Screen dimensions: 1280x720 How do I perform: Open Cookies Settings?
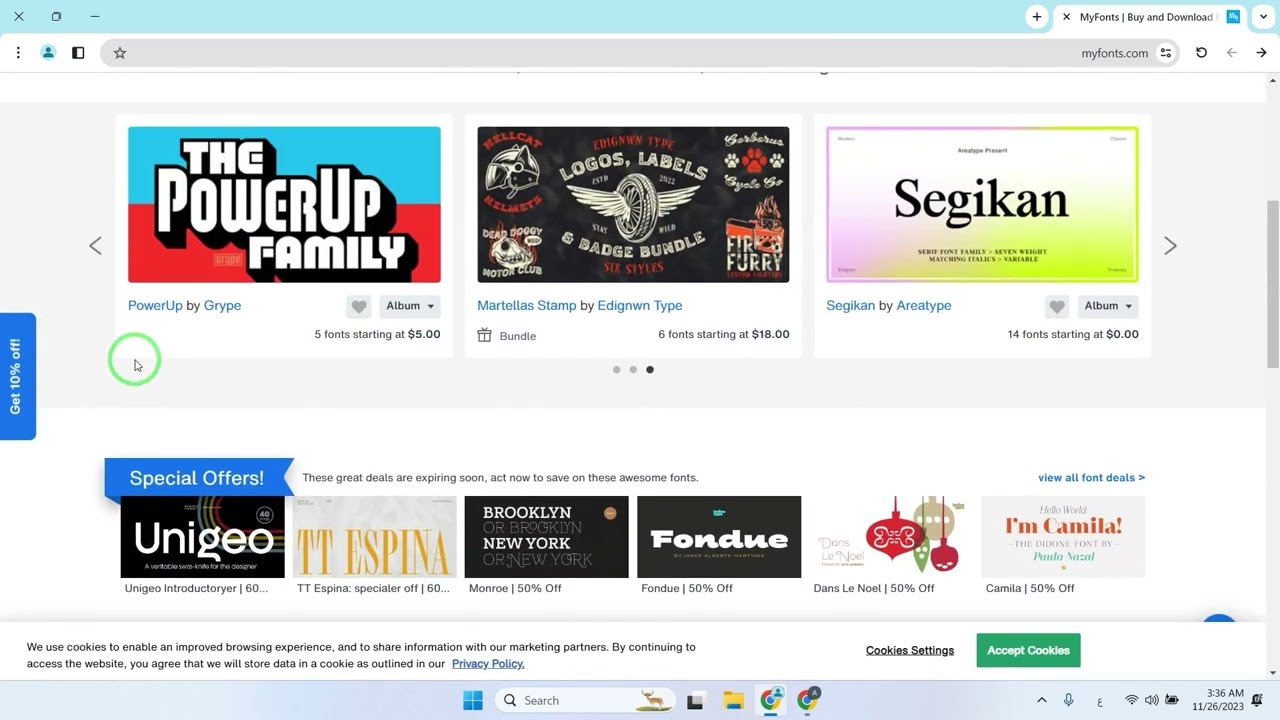[x=910, y=650]
